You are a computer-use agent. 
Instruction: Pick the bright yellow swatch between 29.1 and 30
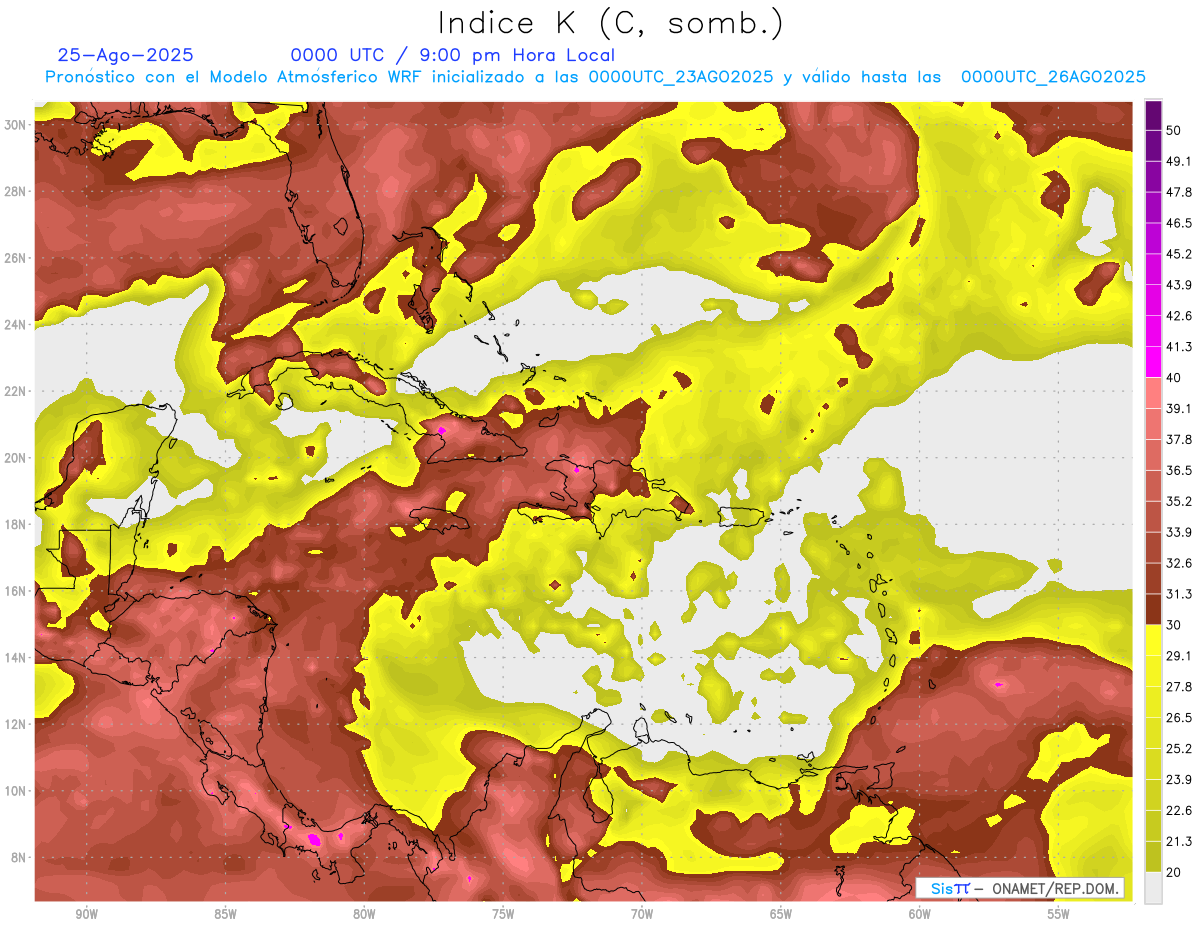tap(1153, 640)
